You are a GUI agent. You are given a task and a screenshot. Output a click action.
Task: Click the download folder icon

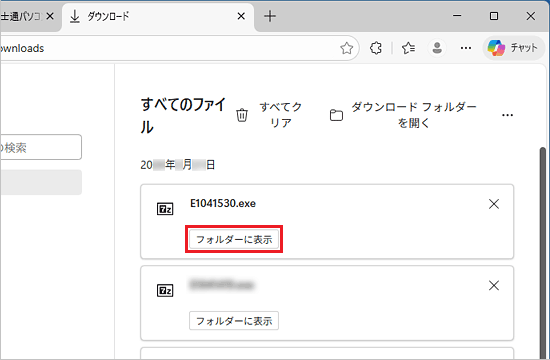pos(336,115)
